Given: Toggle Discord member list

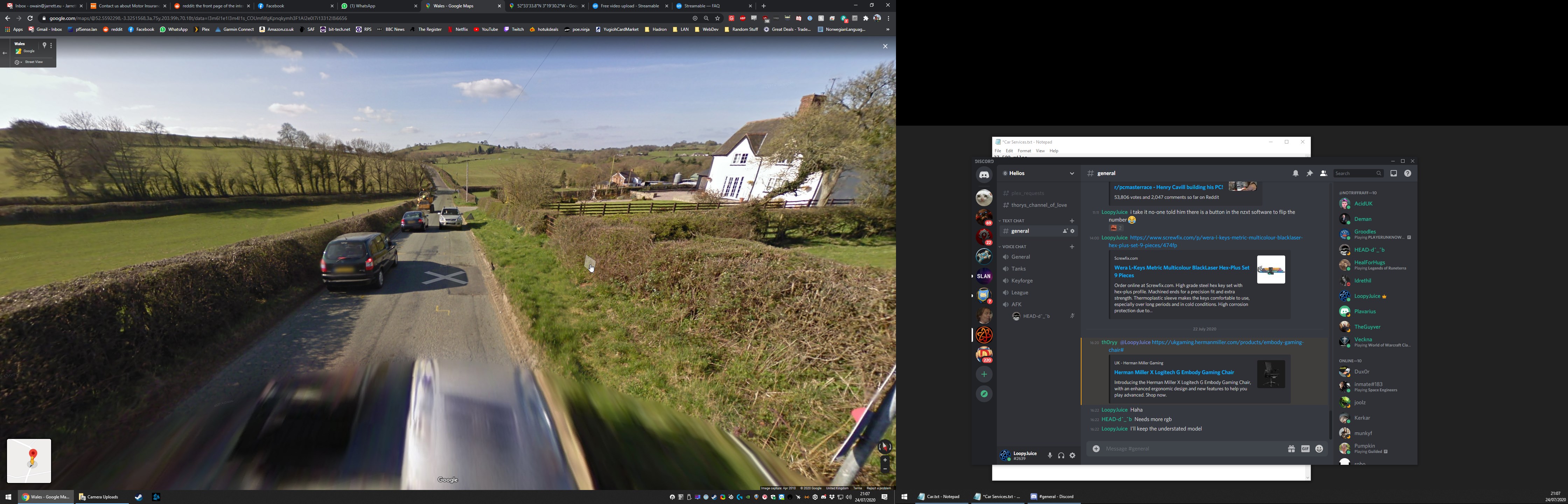Looking at the screenshot, I should (x=1323, y=174).
